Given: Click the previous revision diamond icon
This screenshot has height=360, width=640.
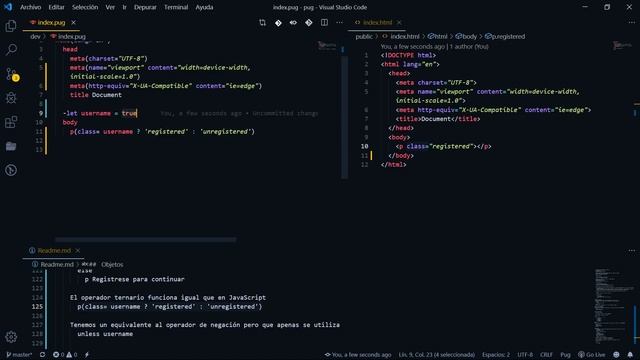Looking at the screenshot, I should pos(278,23).
